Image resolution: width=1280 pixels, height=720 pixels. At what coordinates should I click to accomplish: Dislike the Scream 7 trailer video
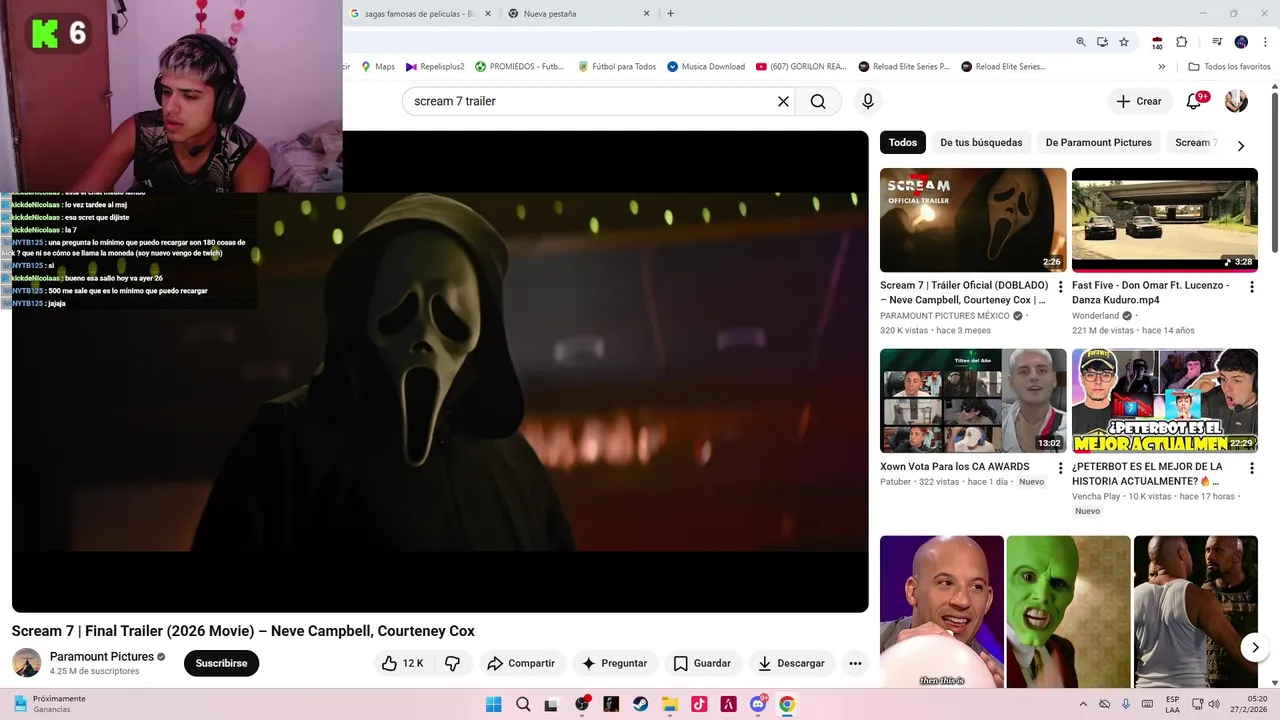click(x=452, y=663)
